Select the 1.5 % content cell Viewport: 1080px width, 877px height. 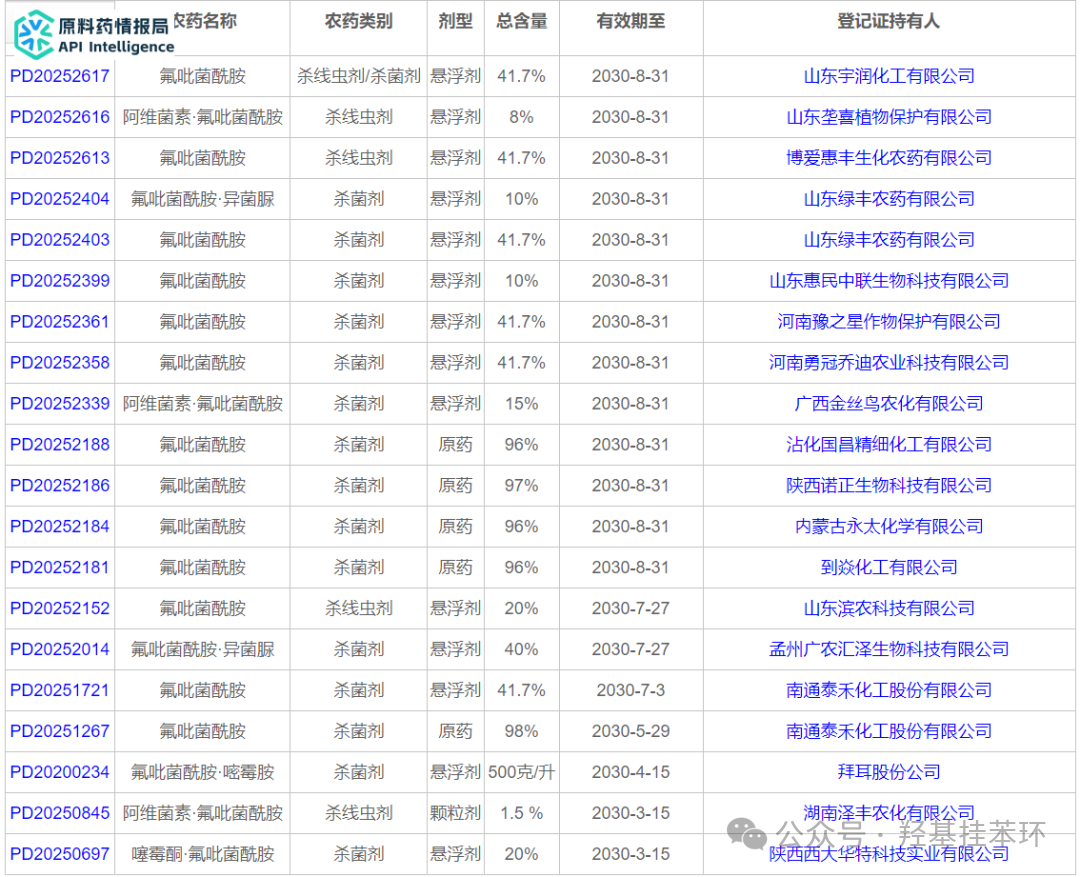pyautogui.click(x=521, y=813)
